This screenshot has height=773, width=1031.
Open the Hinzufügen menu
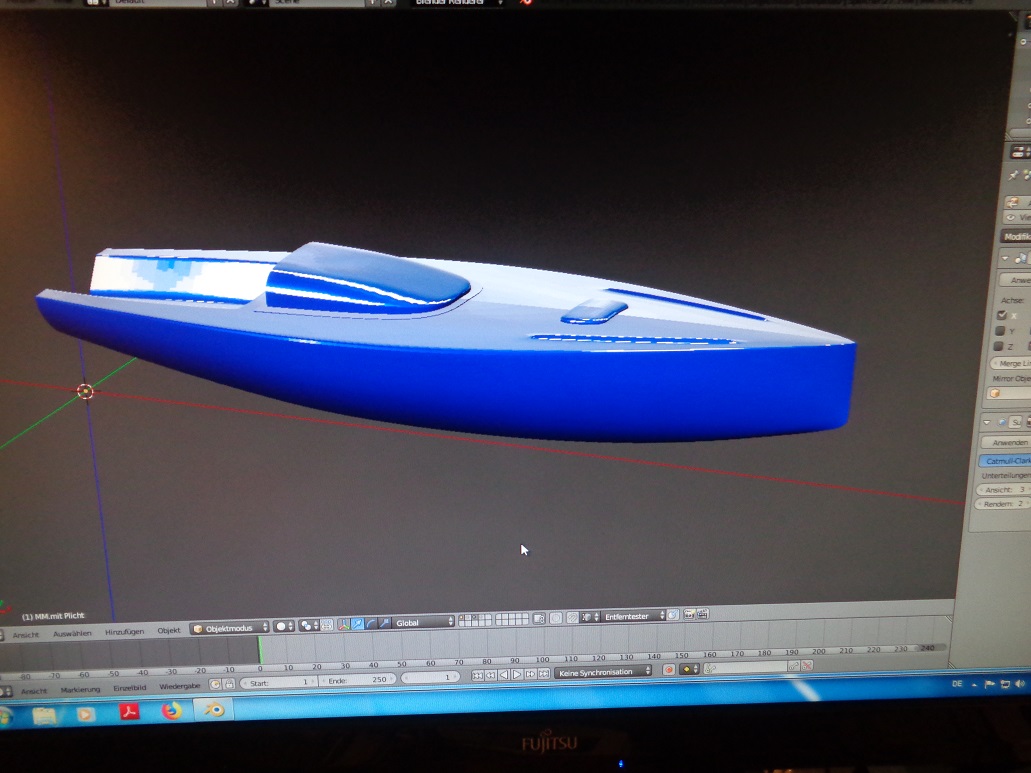pyautogui.click(x=126, y=631)
